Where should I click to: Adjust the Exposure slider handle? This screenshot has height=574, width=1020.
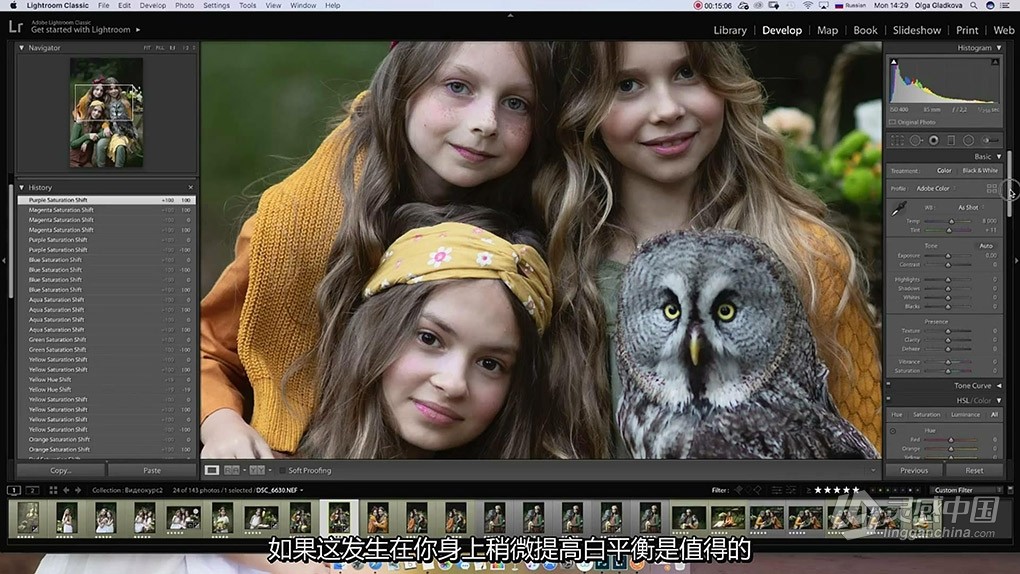[x=948, y=256]
